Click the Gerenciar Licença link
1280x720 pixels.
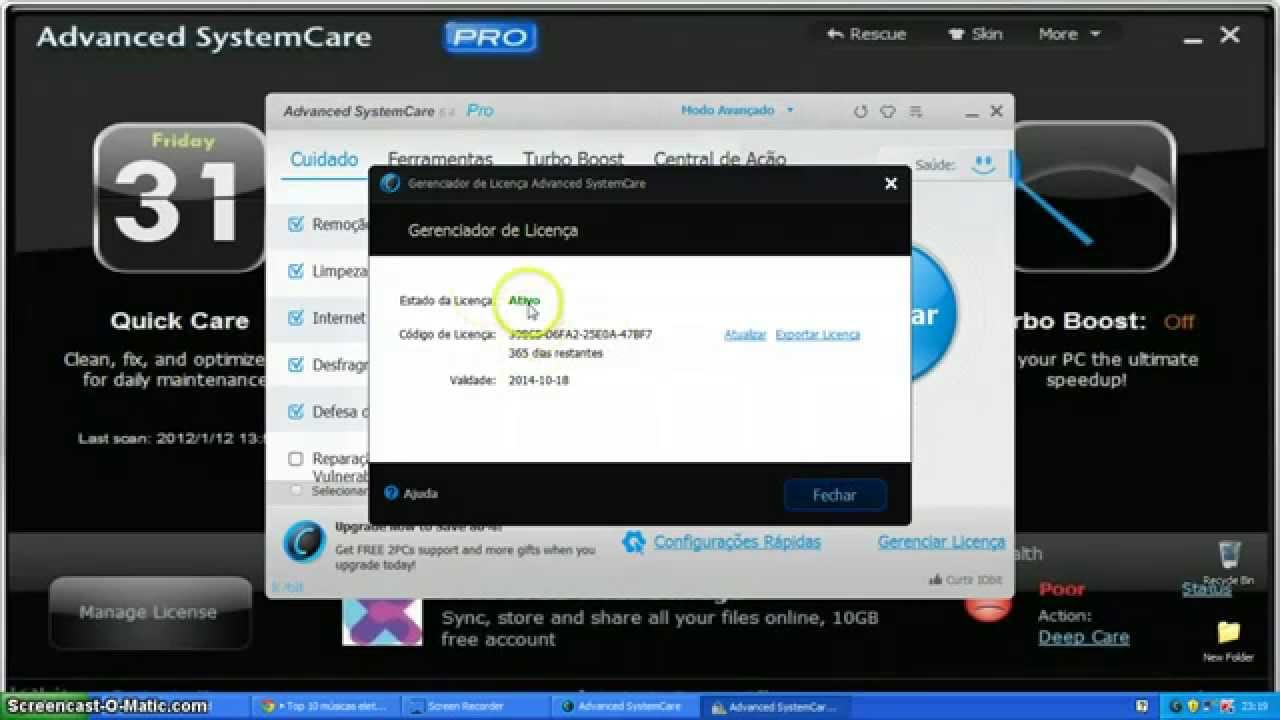tap(941, 542)
